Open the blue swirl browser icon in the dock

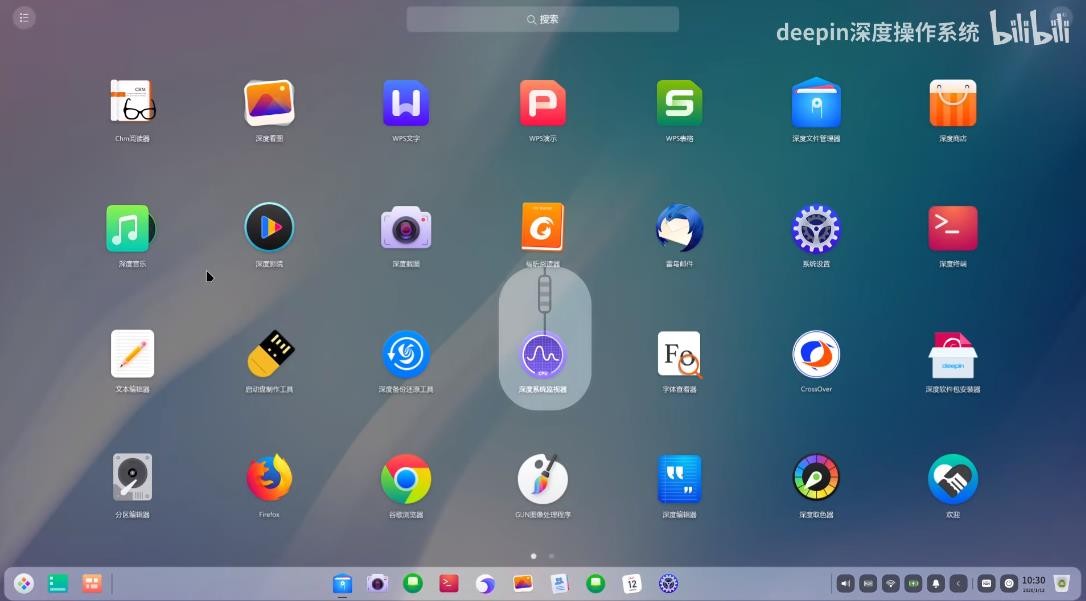point(486,584)
